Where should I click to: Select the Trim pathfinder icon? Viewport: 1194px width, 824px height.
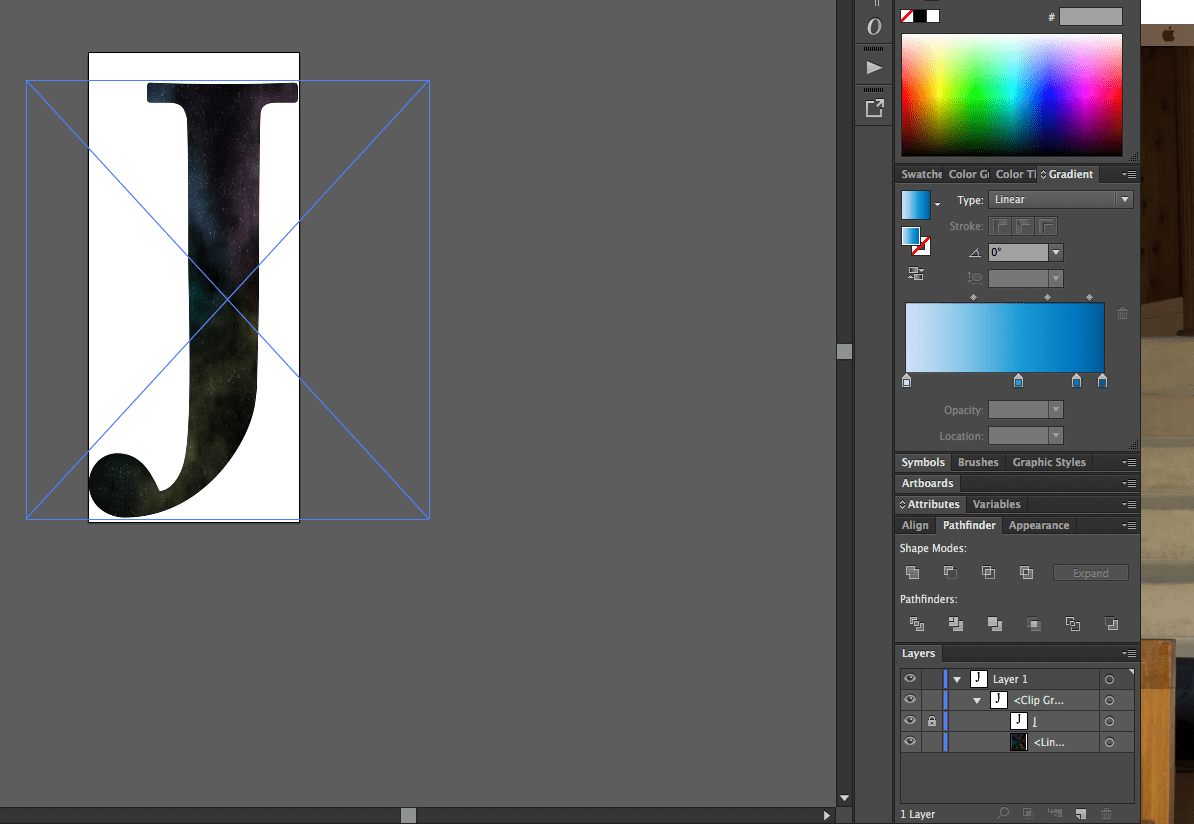955,624
